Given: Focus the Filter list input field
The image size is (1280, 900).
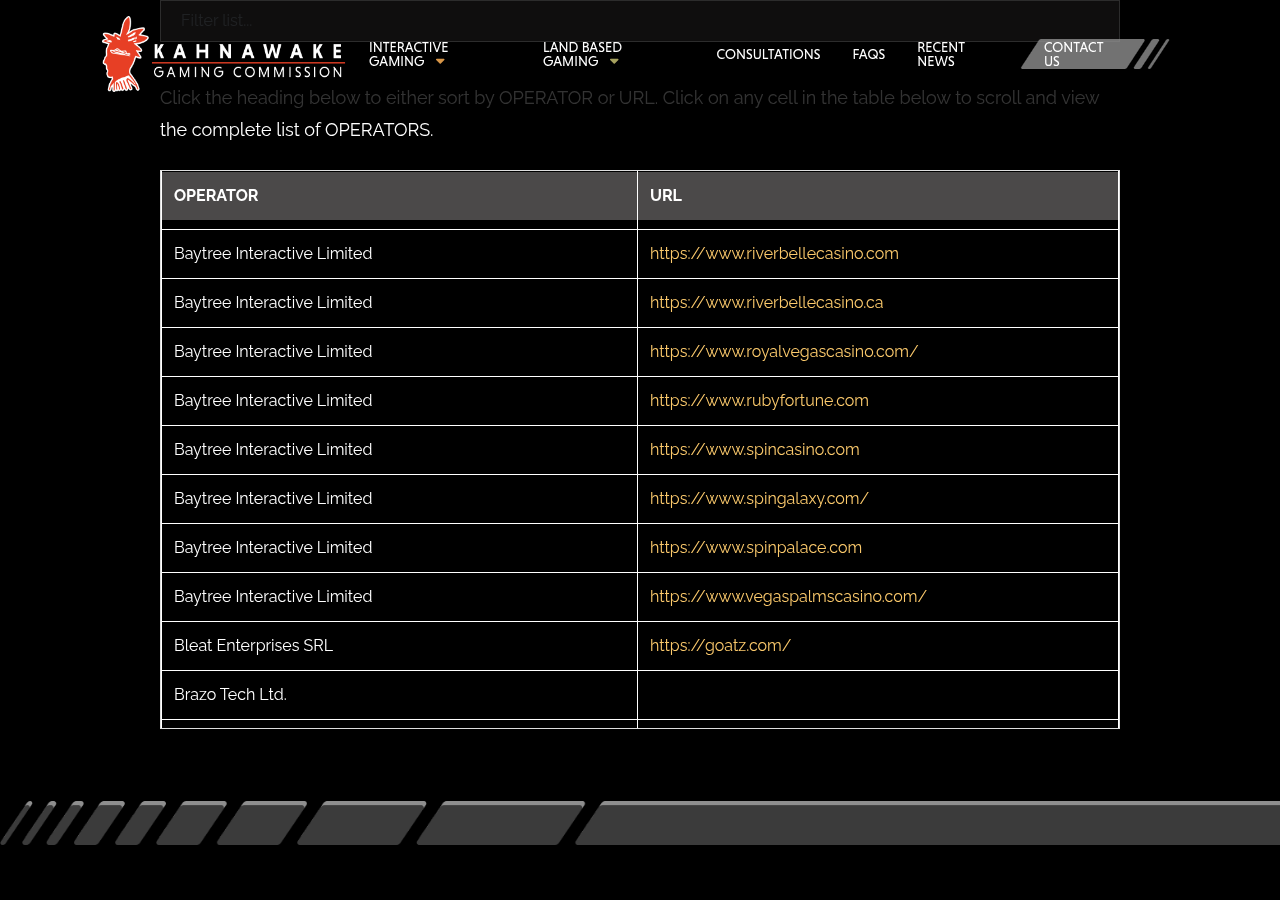Looking at the screenshot, I should [x=640, y=21].
